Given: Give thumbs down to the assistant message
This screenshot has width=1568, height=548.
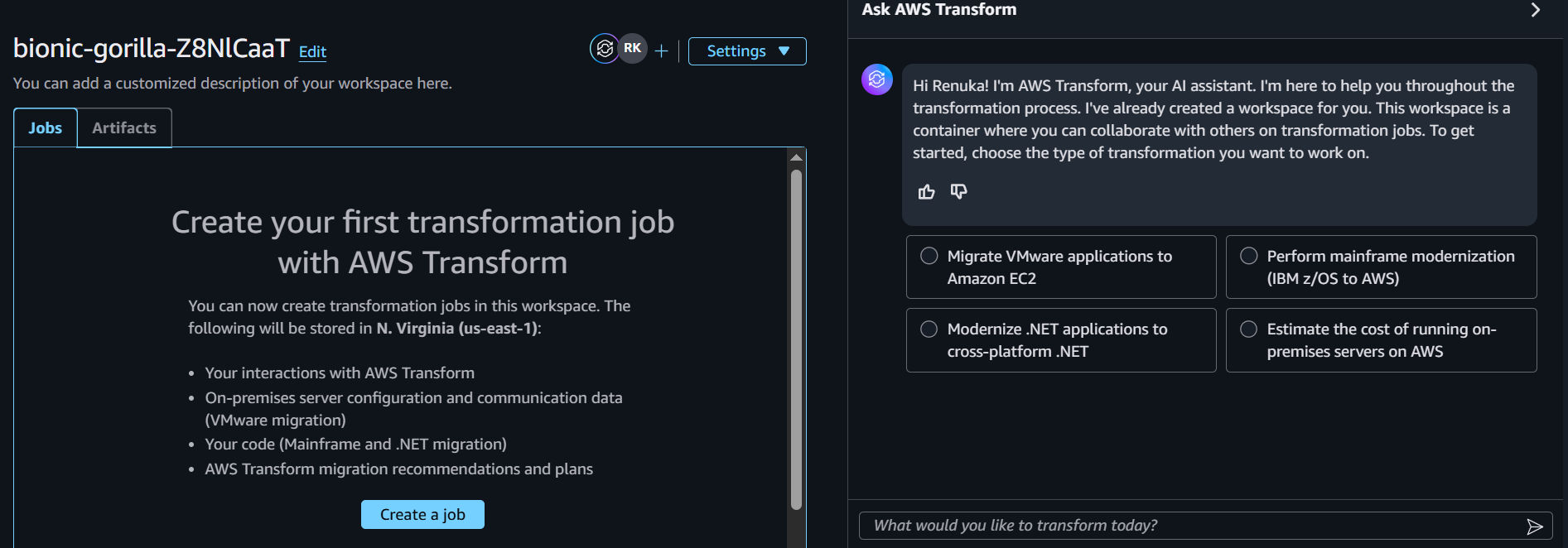Looking at the screenshot, I should click(x=958, y=192).
